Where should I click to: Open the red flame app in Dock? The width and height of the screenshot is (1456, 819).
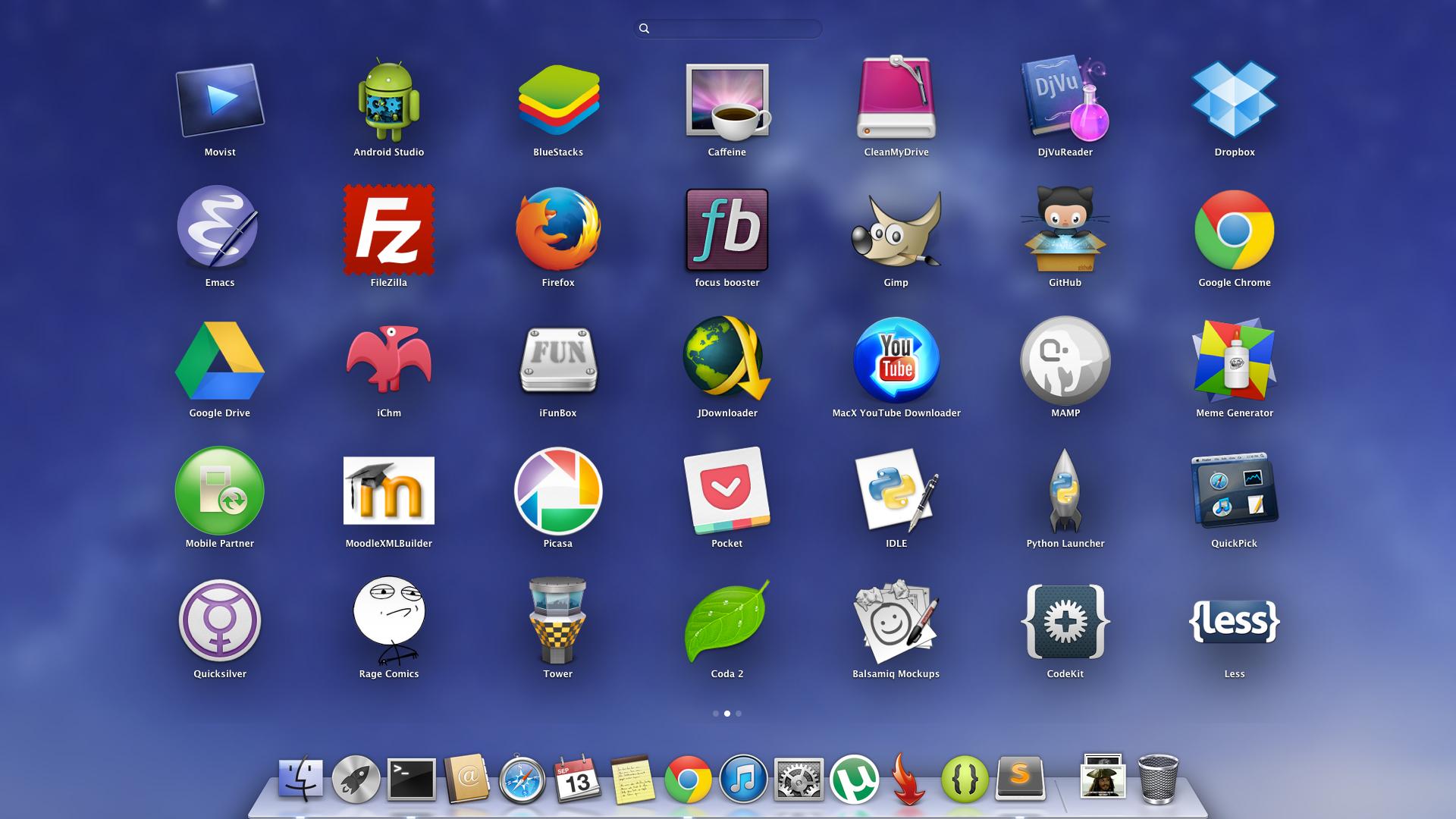pyautogui.click(x=908, y=779)
